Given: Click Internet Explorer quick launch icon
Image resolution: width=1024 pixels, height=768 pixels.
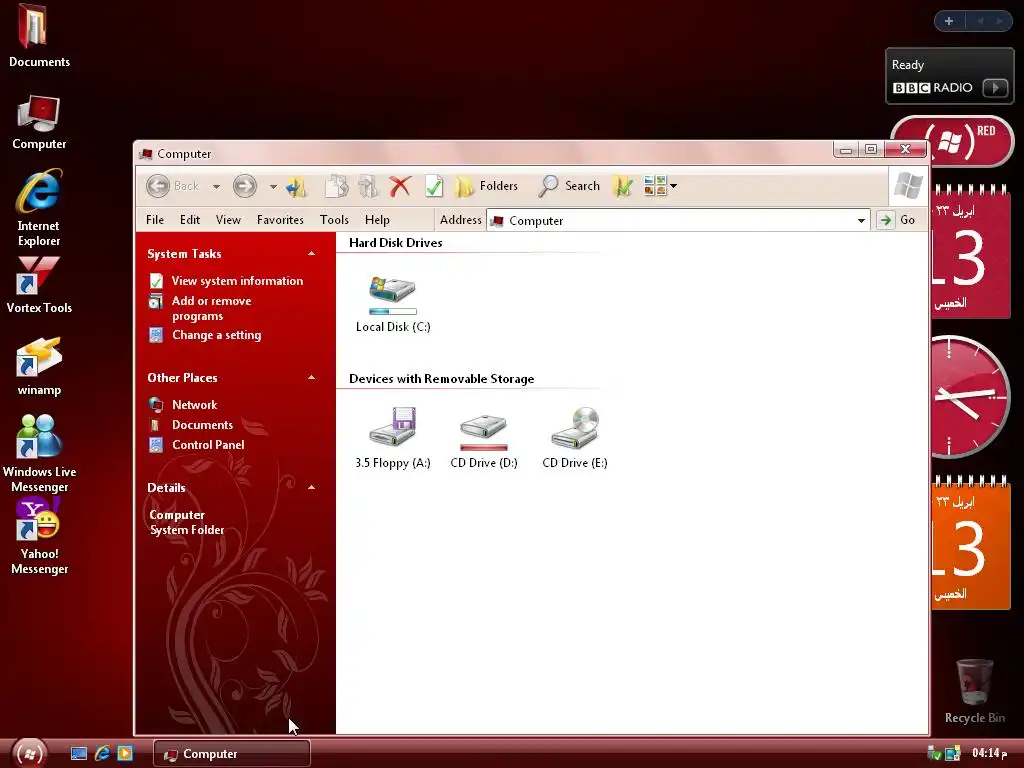Looking at the screenshot, I should click(x=102, y=754).
